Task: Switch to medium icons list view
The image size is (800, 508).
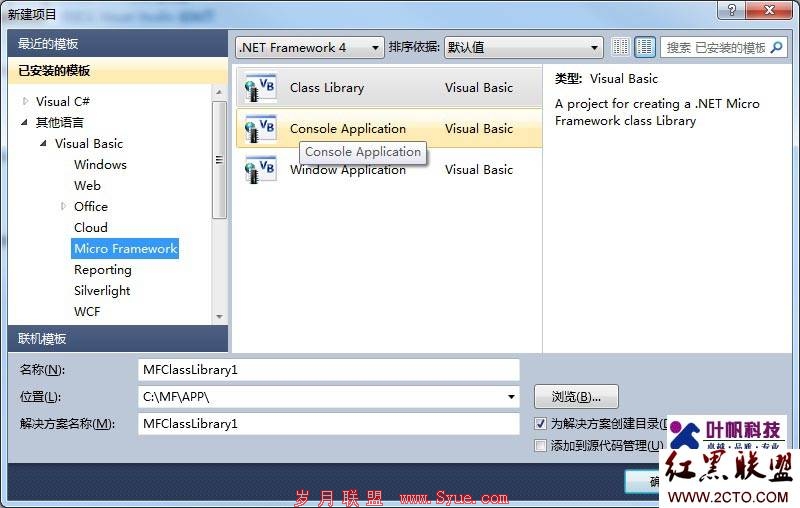Action: tap(645, 47)
